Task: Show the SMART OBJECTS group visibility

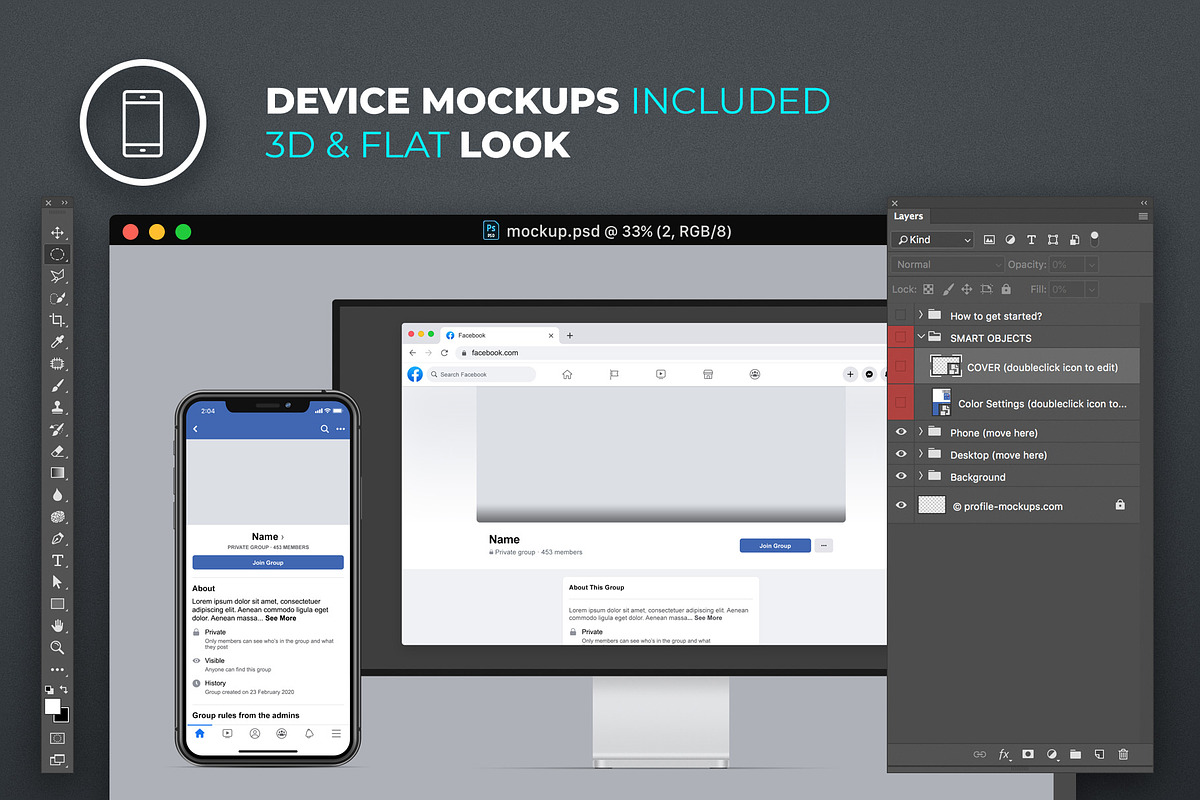Action: tap(901, 338)
